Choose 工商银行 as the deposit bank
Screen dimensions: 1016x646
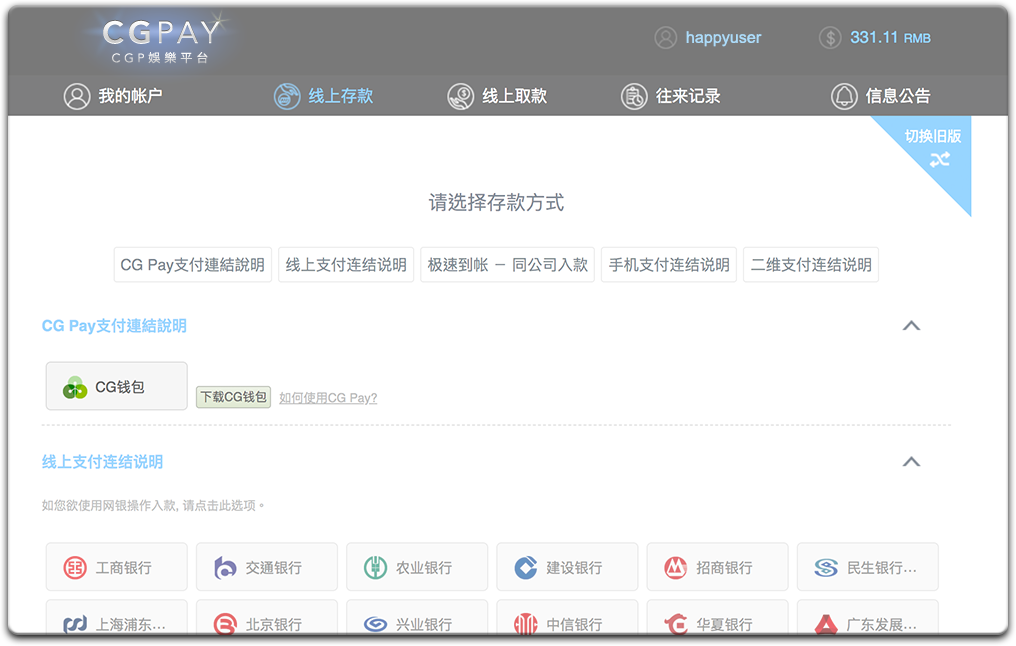[x=117, y=567]
